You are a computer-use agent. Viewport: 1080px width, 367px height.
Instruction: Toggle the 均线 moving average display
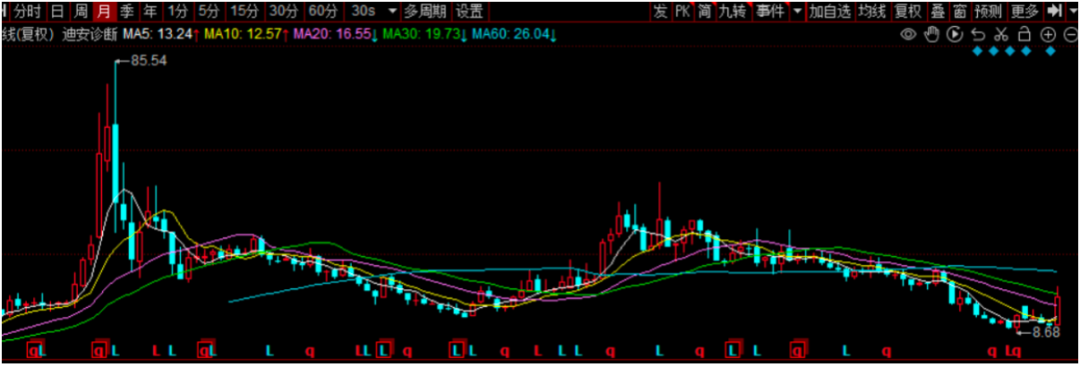pos(872,11)
